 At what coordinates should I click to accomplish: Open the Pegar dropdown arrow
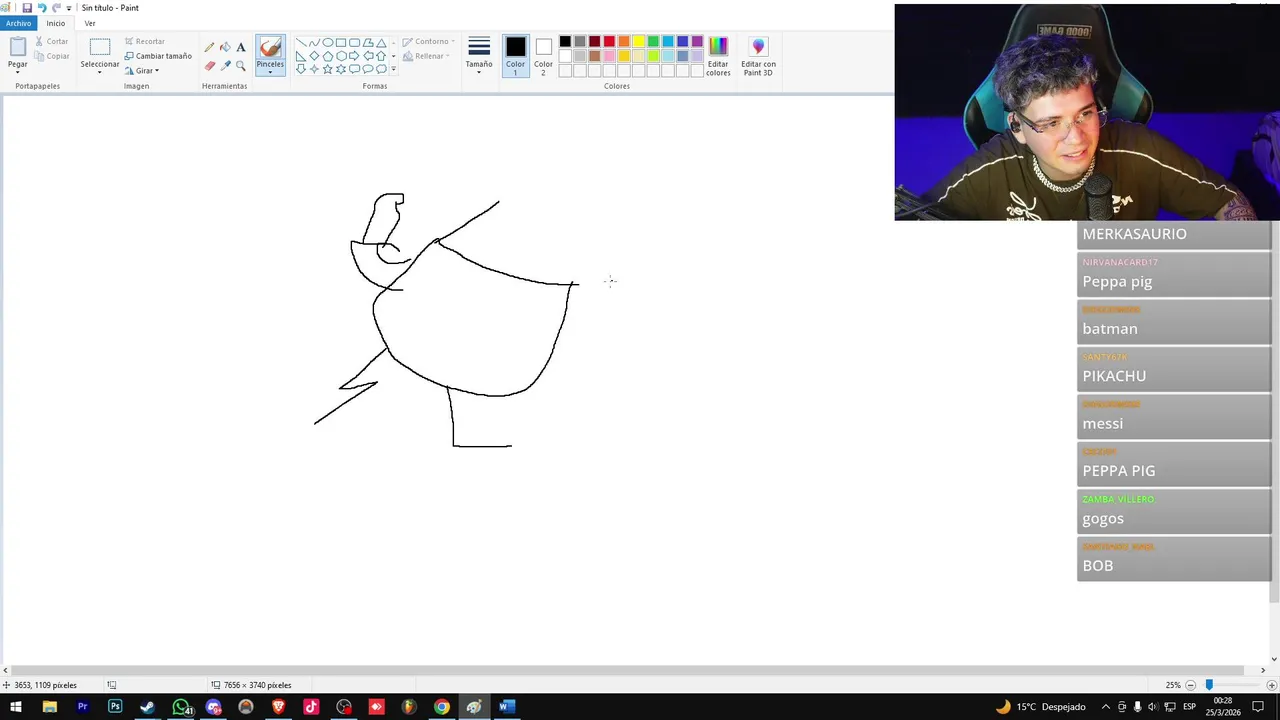[x=18, y=71]
